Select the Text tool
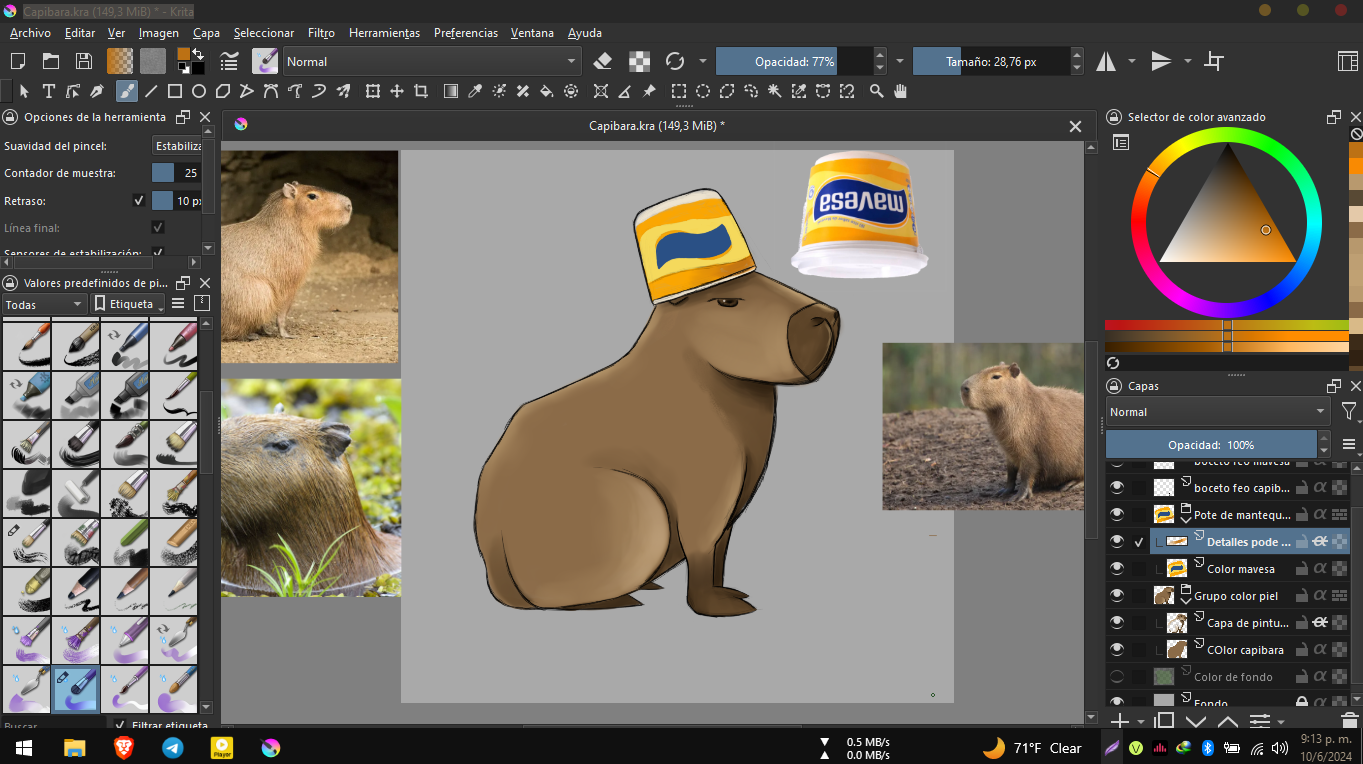Image resolution: width=1363 pixels, height=764 pixels. (48, 91)
